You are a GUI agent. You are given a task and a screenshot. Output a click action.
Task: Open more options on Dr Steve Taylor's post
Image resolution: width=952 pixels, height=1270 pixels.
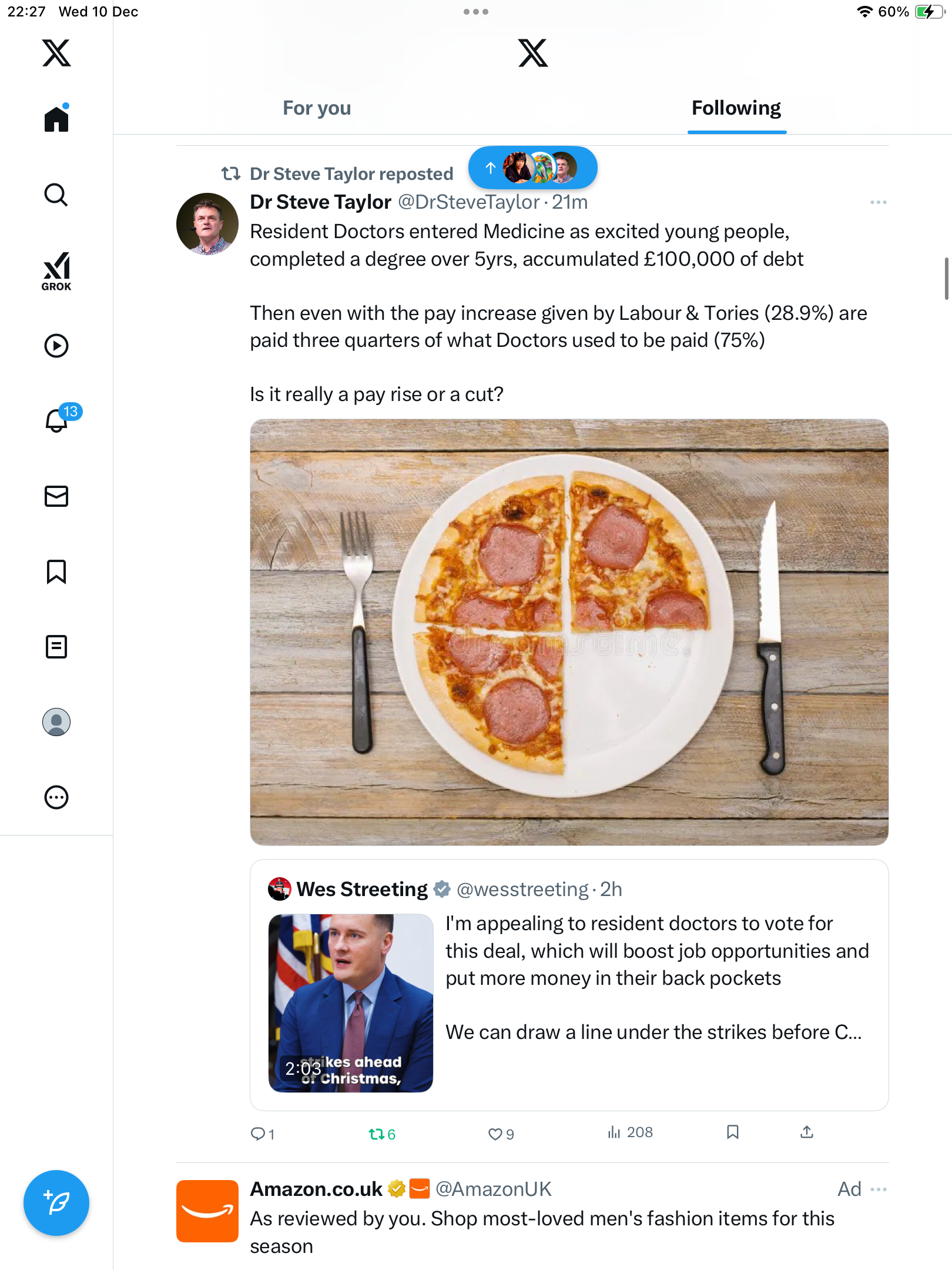878,202
